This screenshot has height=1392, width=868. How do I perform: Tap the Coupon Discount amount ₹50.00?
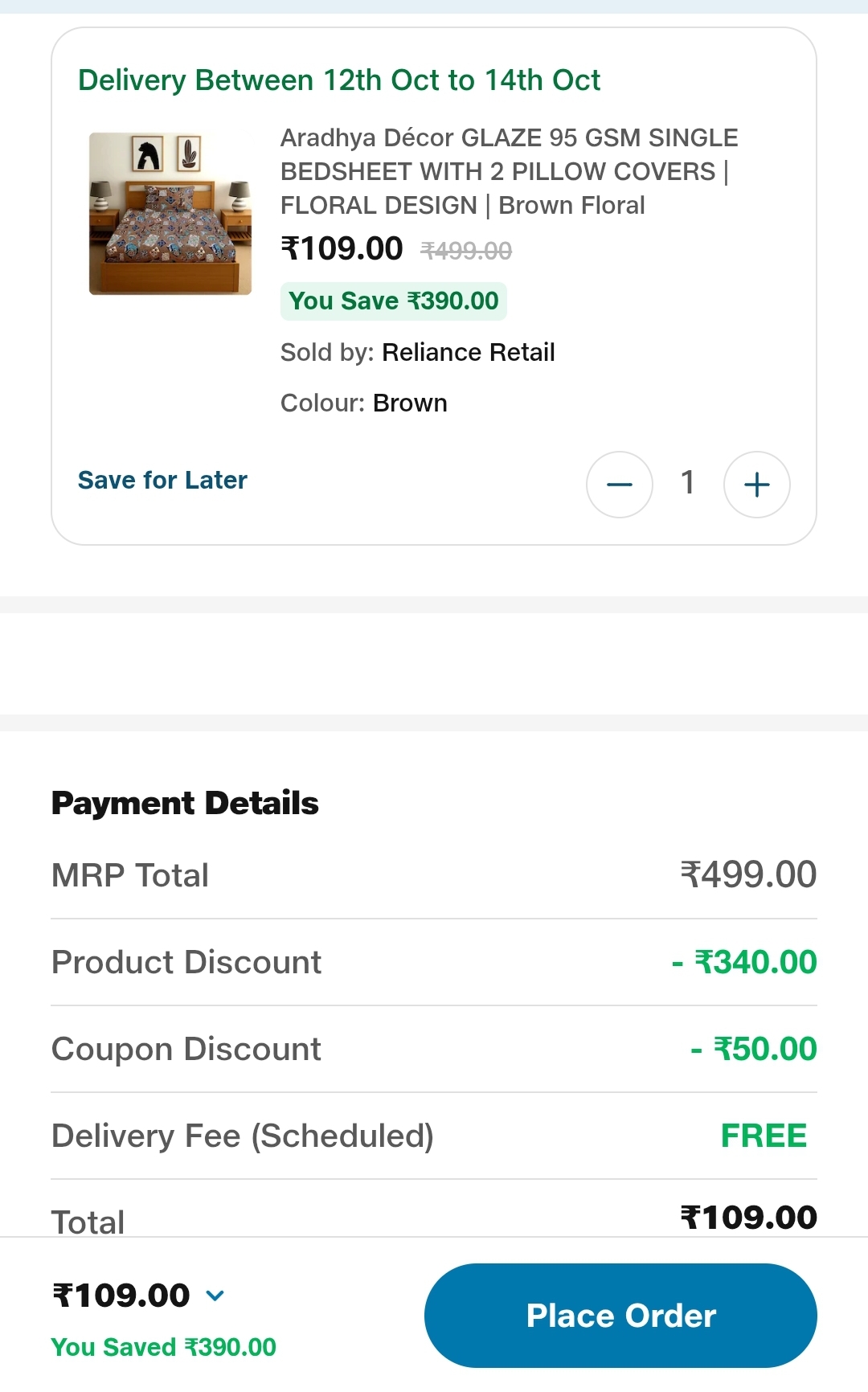[x=755, y=1049]
